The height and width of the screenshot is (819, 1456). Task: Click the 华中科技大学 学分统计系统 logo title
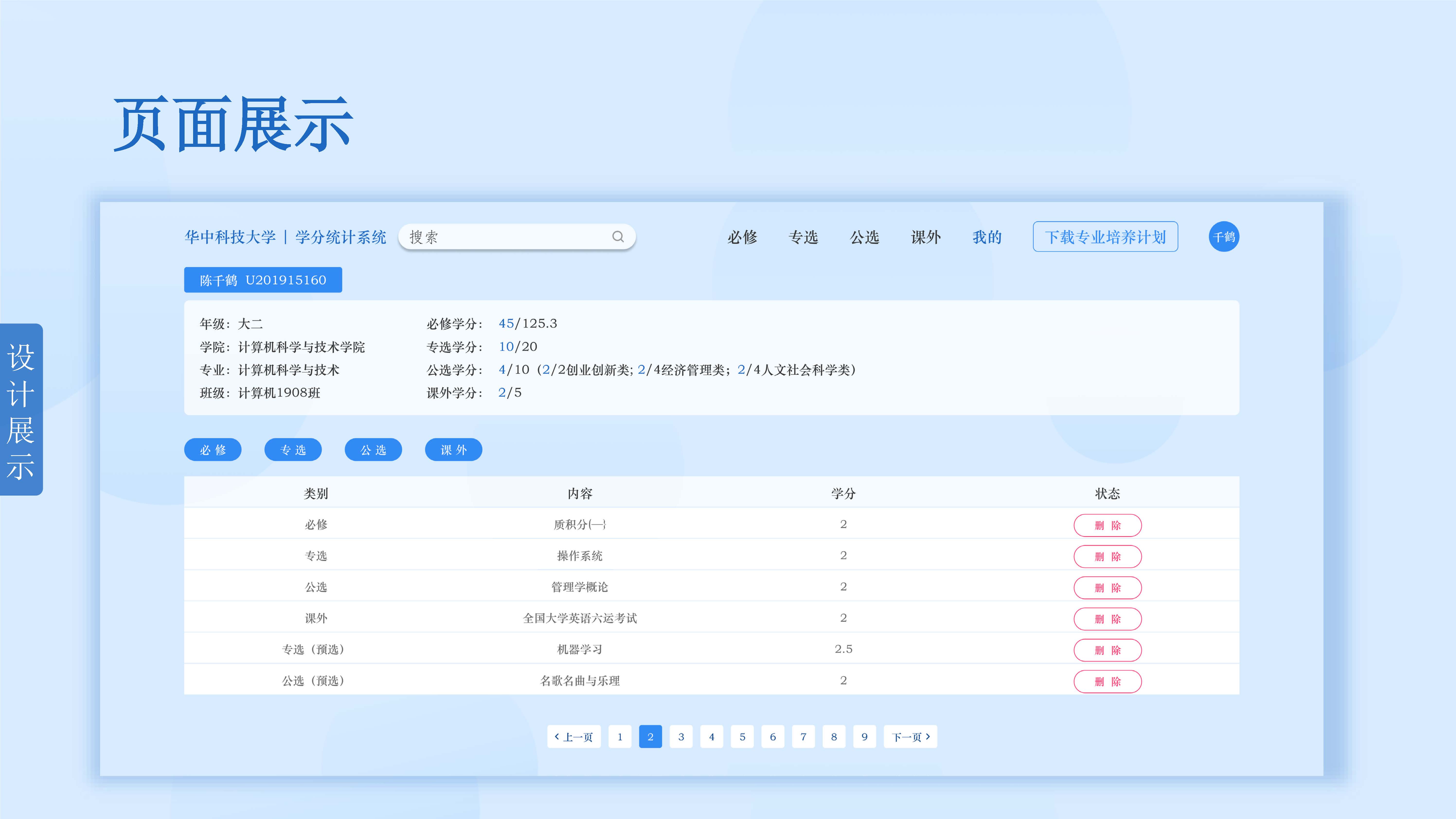[286, 237]
